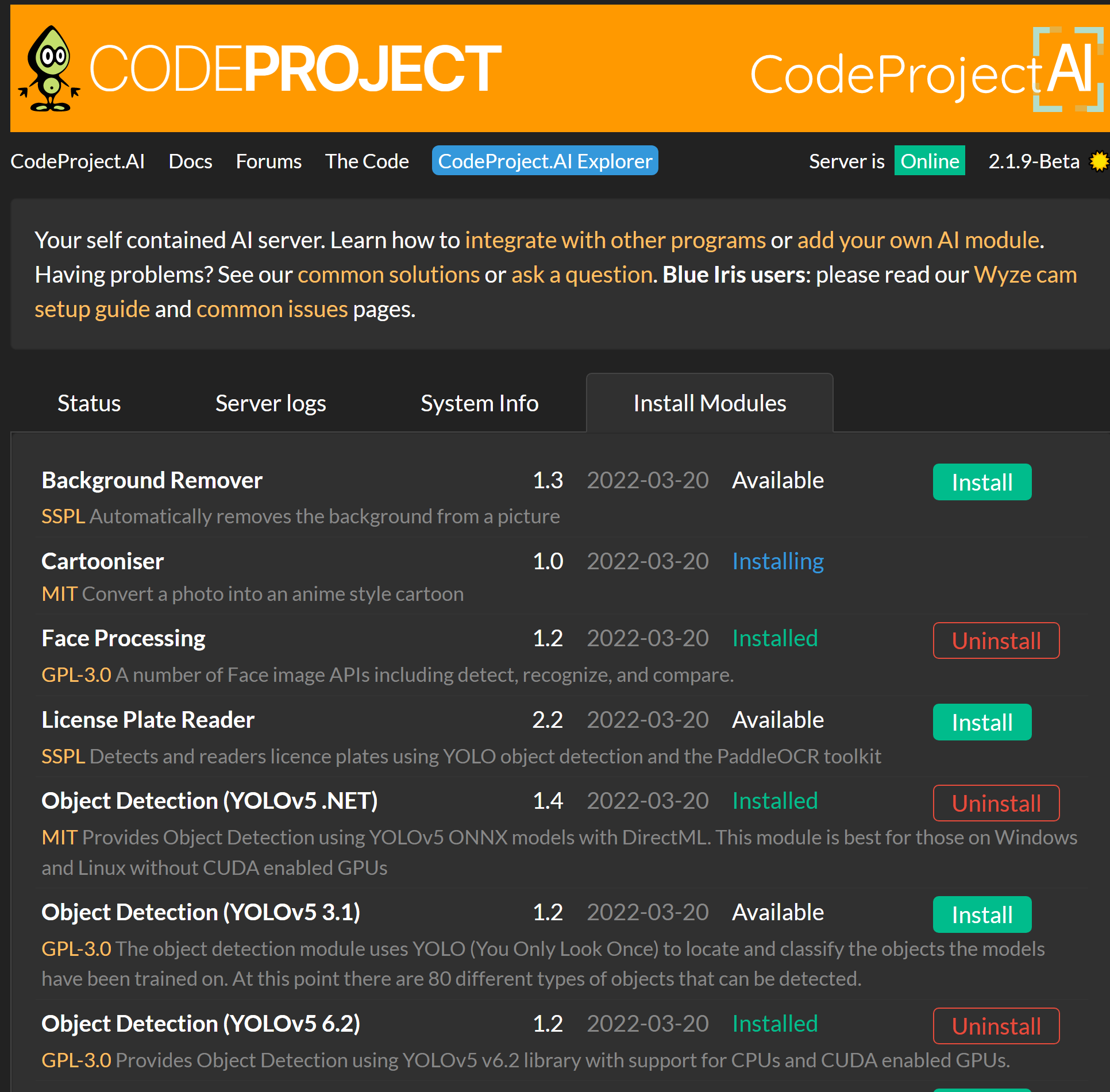Screen dimensions: 1110x1092
Task: Click Object Detection (YOLOv5 3.1) title
Action: click(x=201, y=912)
